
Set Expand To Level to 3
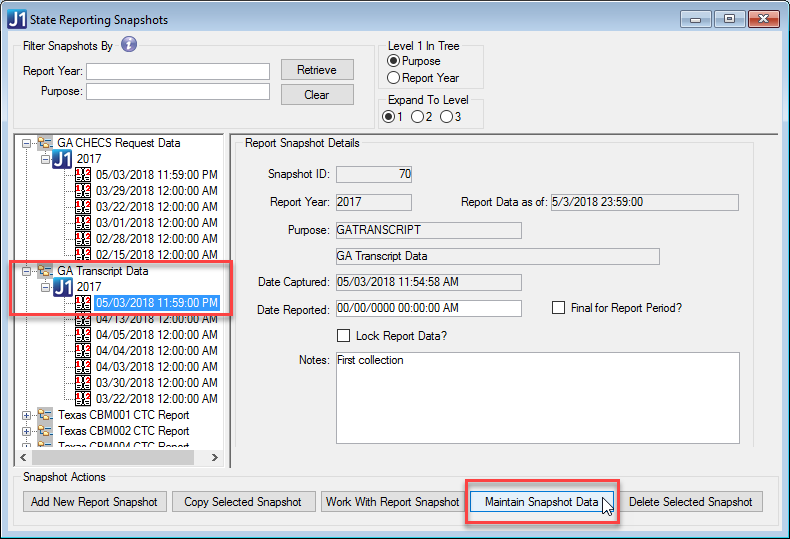pyautogui.click(x=446, y=117)
